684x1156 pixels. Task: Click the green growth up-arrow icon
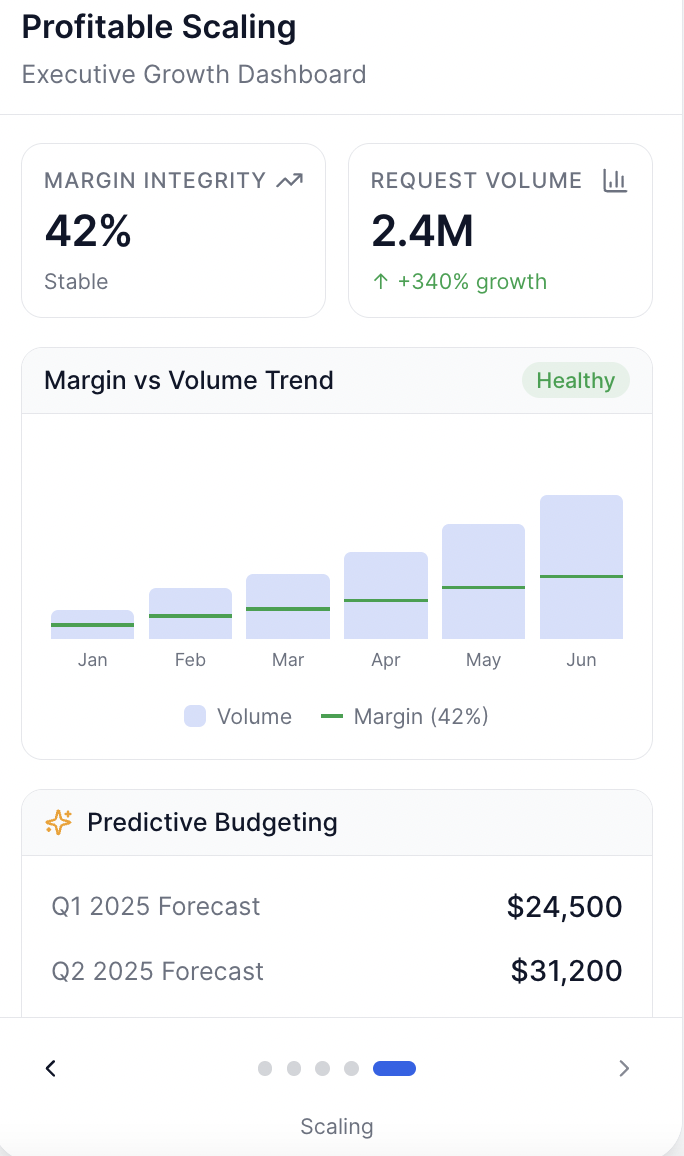coord(380,282)
